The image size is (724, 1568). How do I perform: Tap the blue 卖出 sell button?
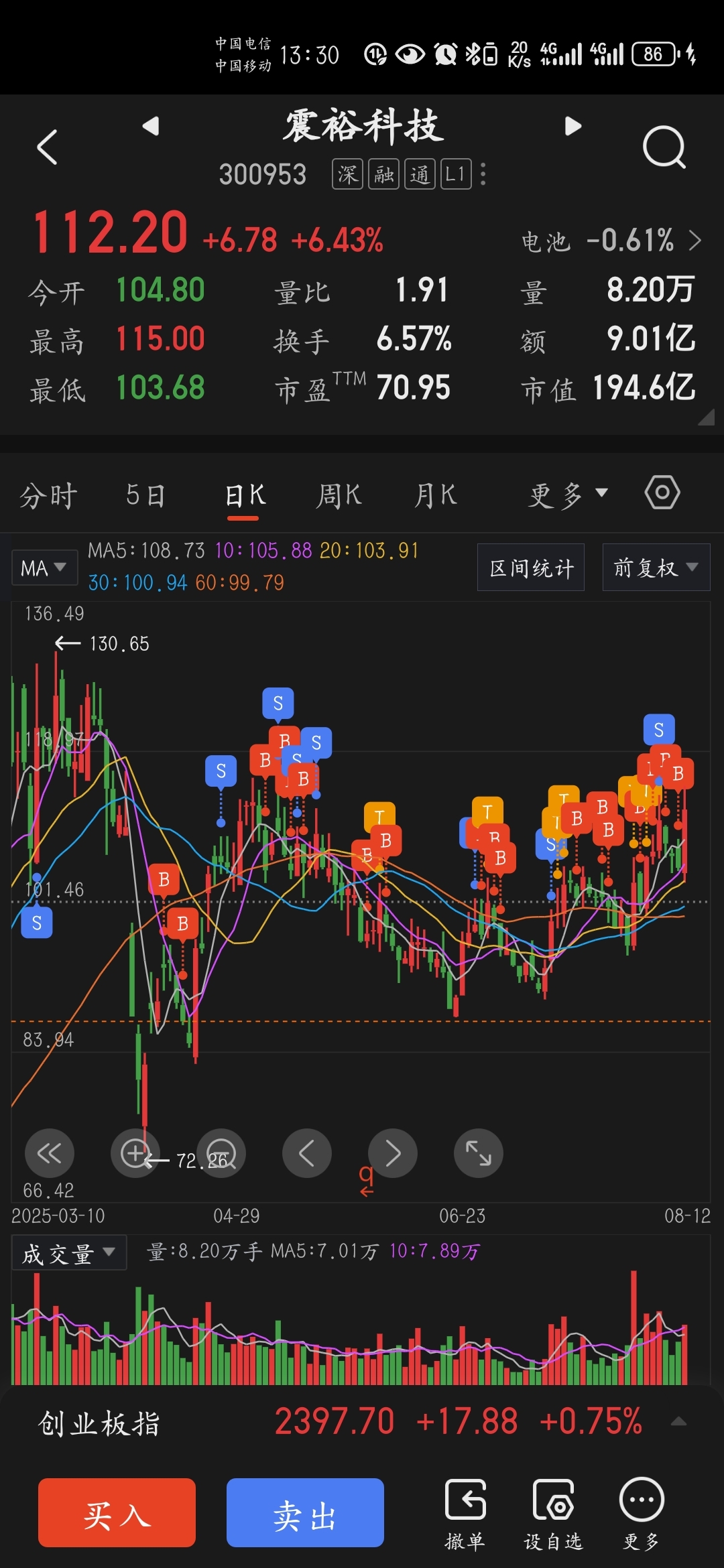(305, 1512)
